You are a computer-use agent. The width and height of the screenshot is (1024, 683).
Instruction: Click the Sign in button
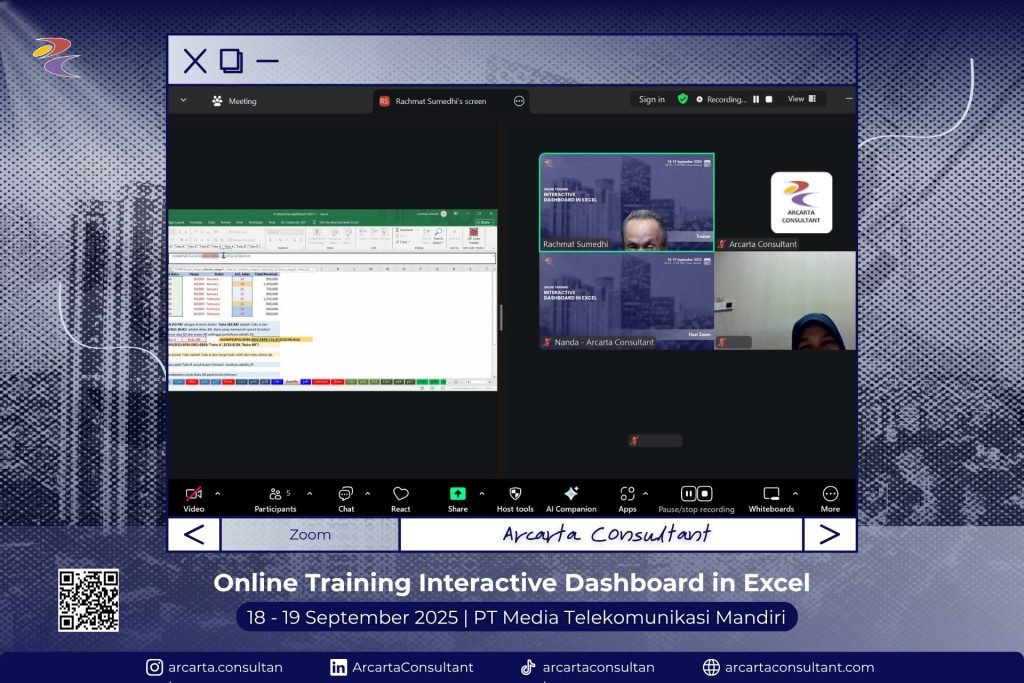click(652, 100)
